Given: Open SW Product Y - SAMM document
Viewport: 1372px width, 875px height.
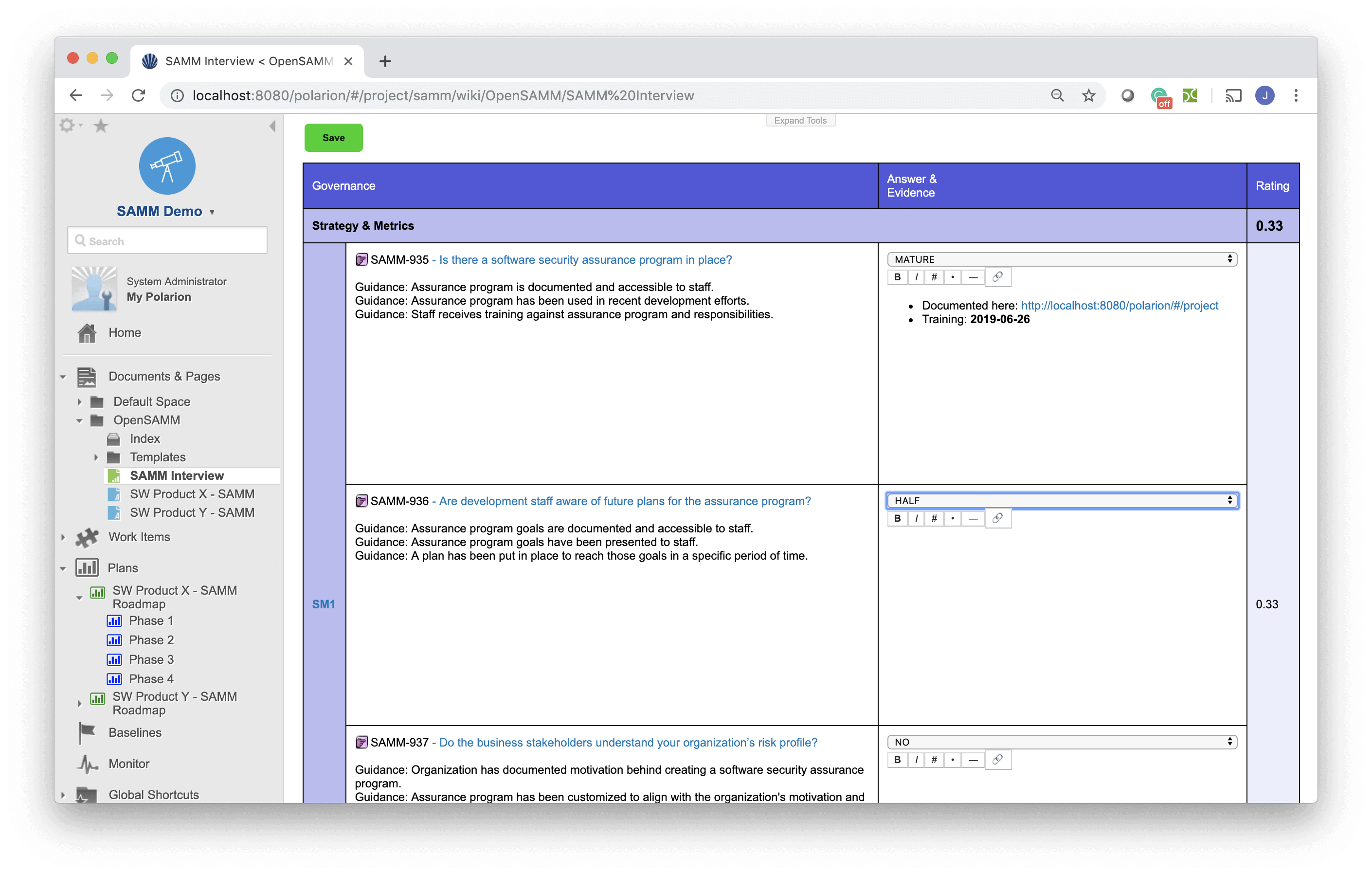Looking at the screenshot, I should [x=192, y=512].
